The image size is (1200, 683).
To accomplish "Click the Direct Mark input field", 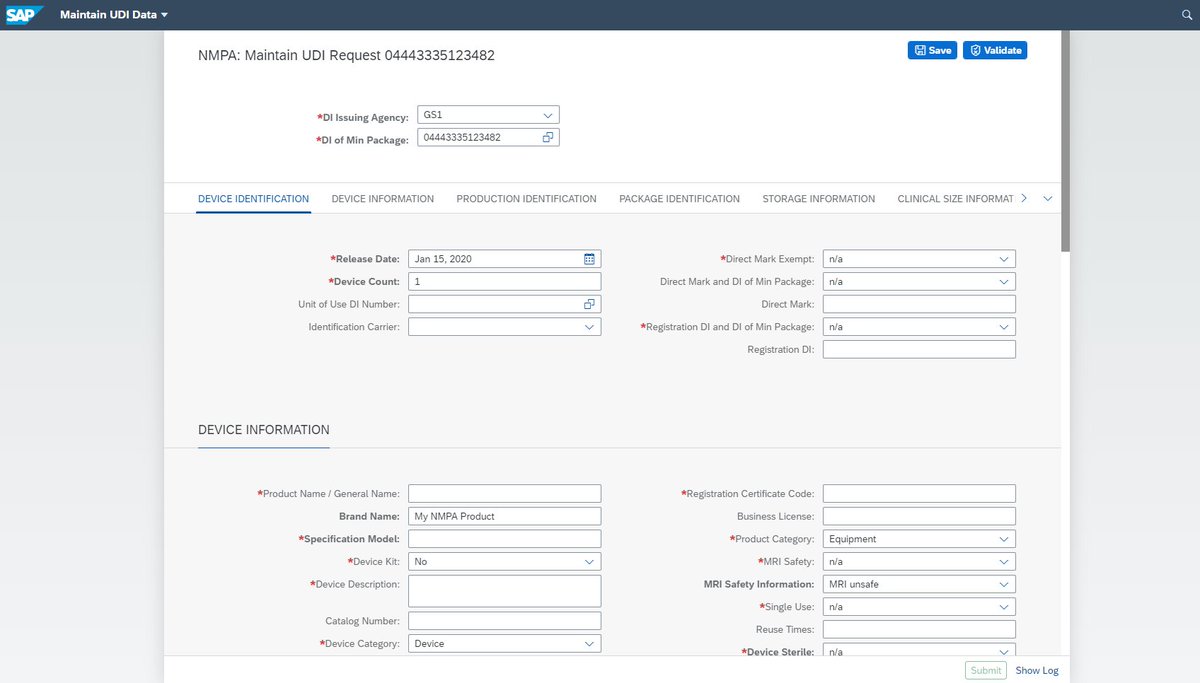I will [x=919, y=304].
